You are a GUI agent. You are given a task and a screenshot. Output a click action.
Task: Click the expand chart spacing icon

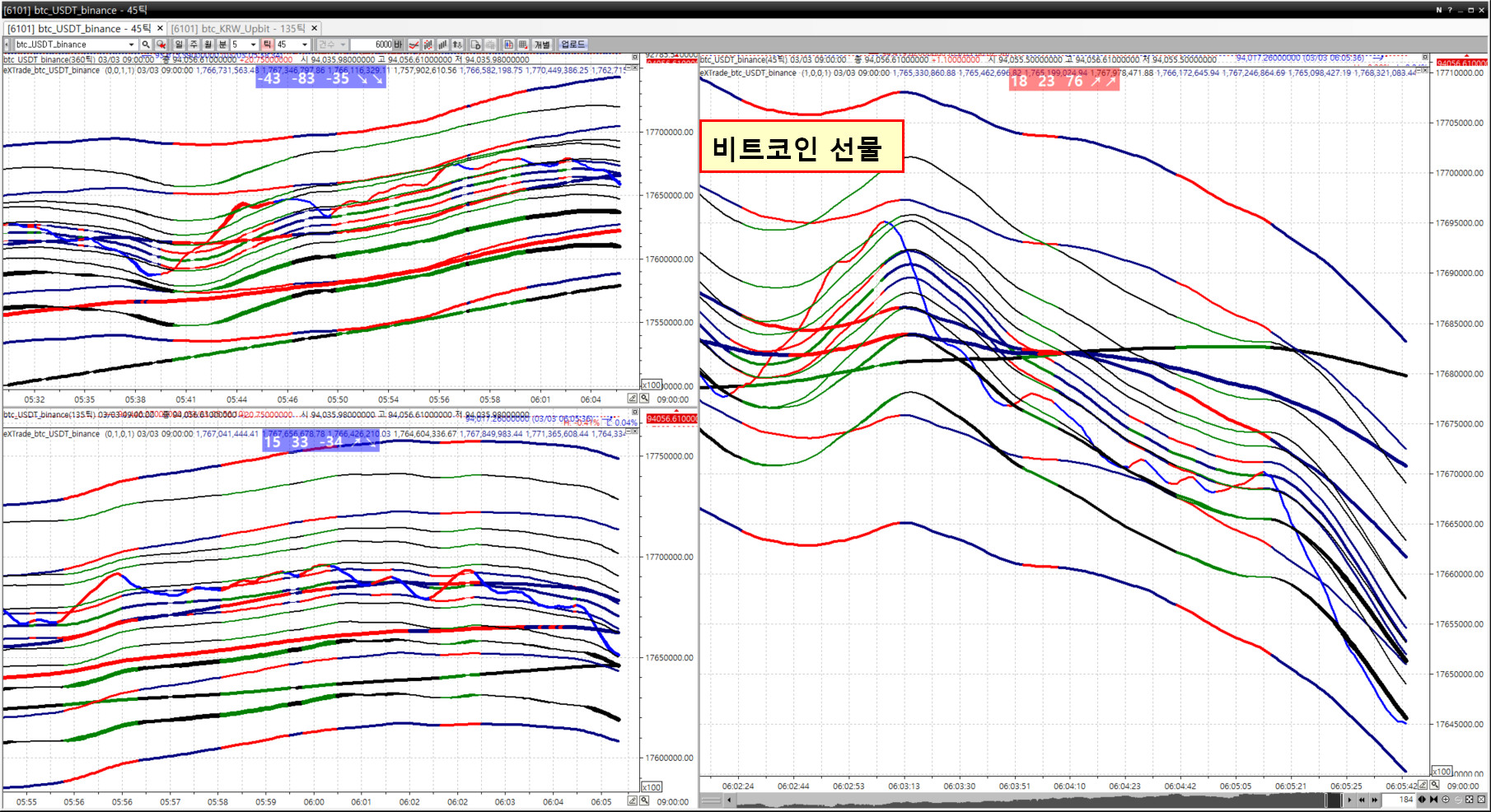(1422, 800)
